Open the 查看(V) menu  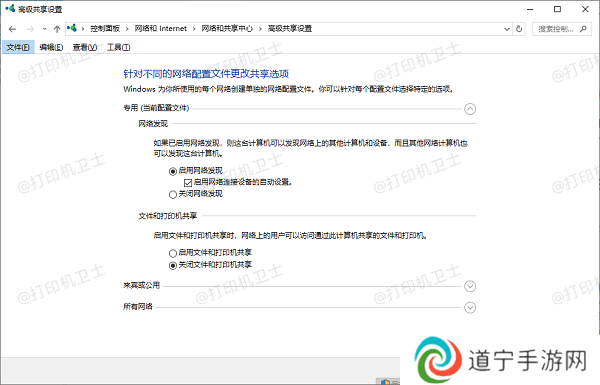pyautogui.click(x=85, y=47)
